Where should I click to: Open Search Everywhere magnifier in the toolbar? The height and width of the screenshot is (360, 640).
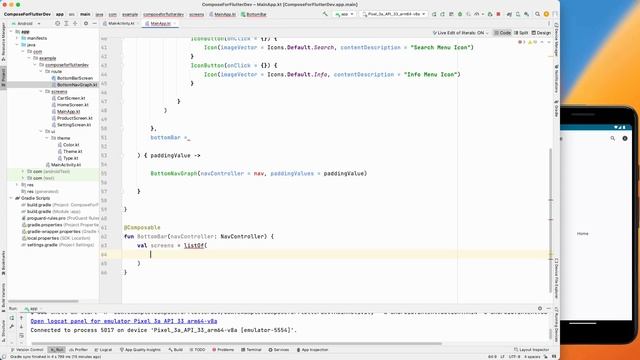tap(538, 14)
